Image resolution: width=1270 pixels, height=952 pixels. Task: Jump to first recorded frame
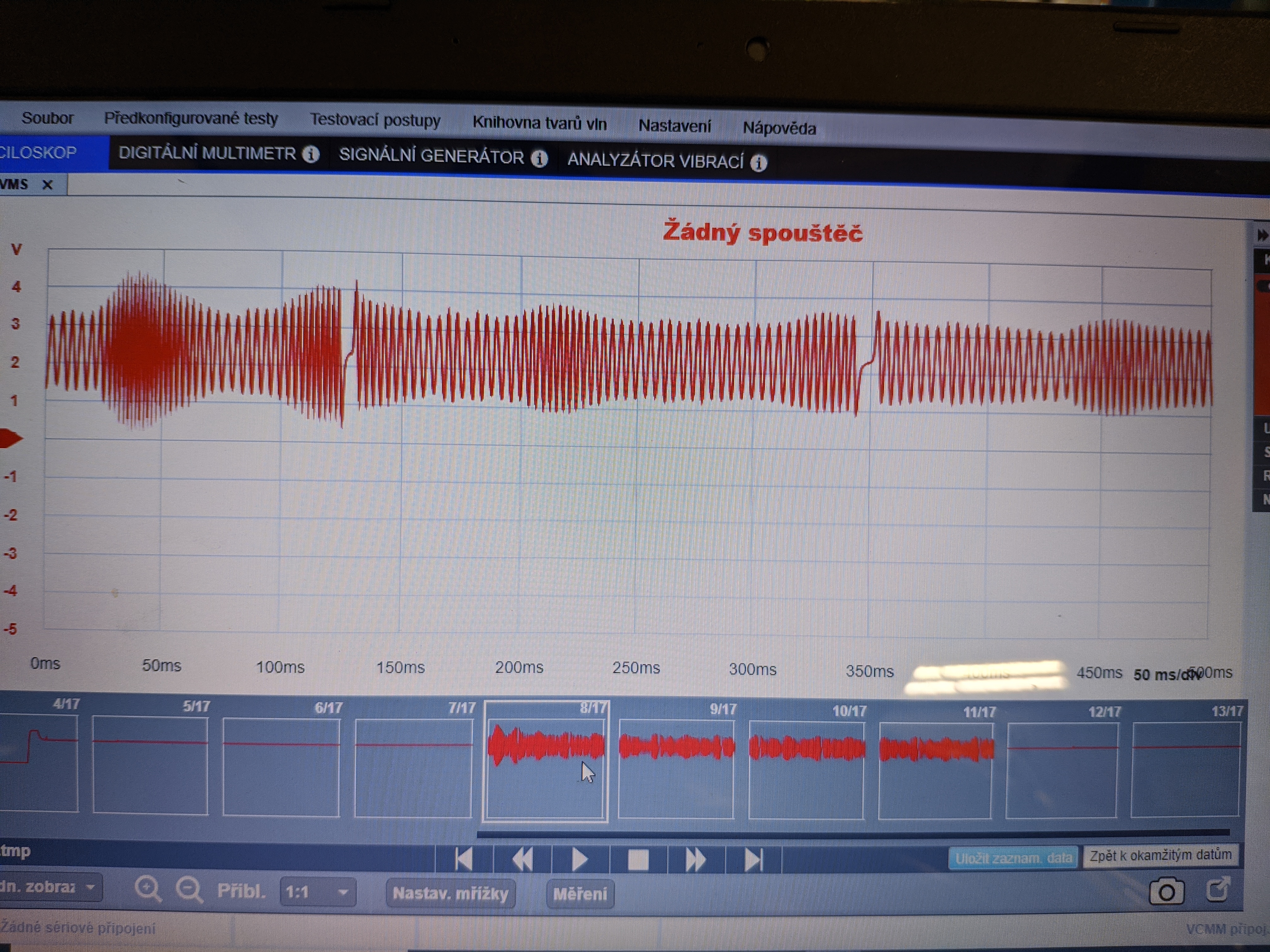click(463, 859)
